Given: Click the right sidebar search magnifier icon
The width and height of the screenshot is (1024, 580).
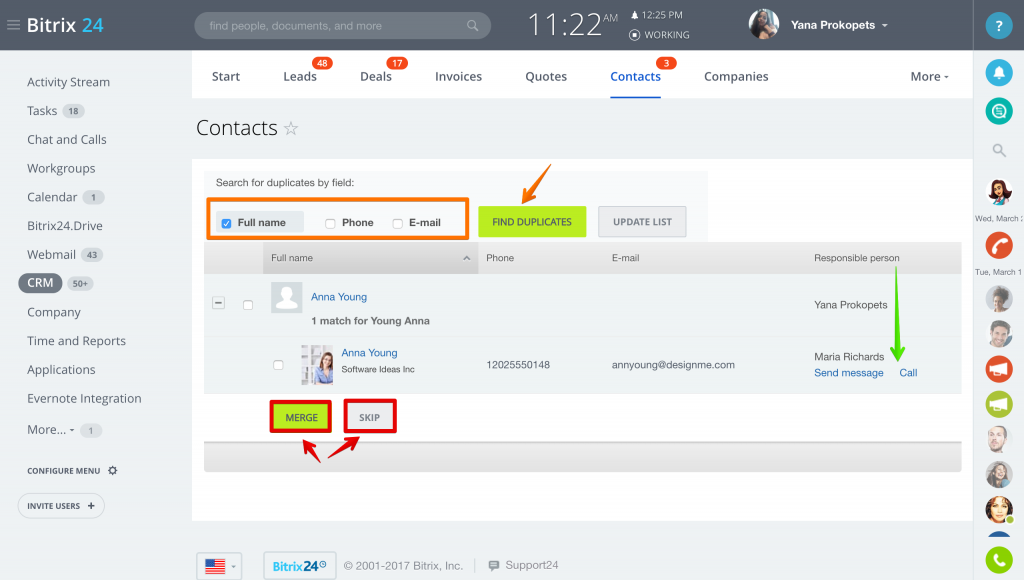Looking at the screenshot, I should click(999, 151).
